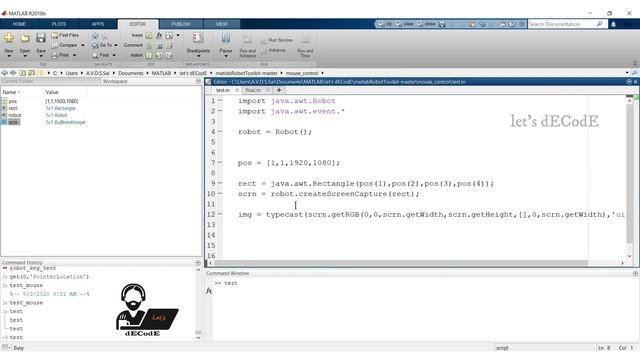Image resolution: width=640 pixels, height=360 pixels.
Task: Expand the Go To dropdown arrow
Action: 116,45
